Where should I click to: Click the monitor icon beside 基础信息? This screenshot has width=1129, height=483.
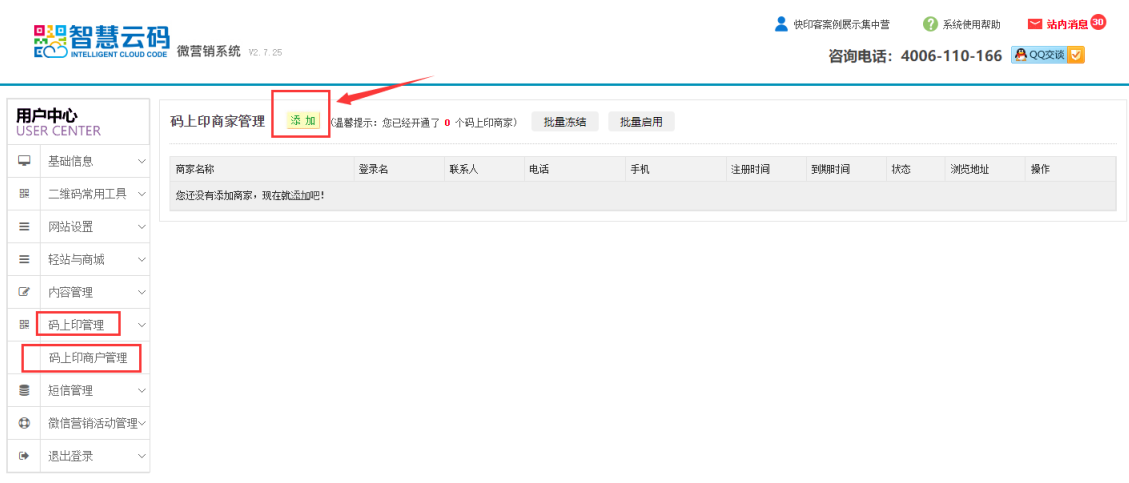pos(24,161)
